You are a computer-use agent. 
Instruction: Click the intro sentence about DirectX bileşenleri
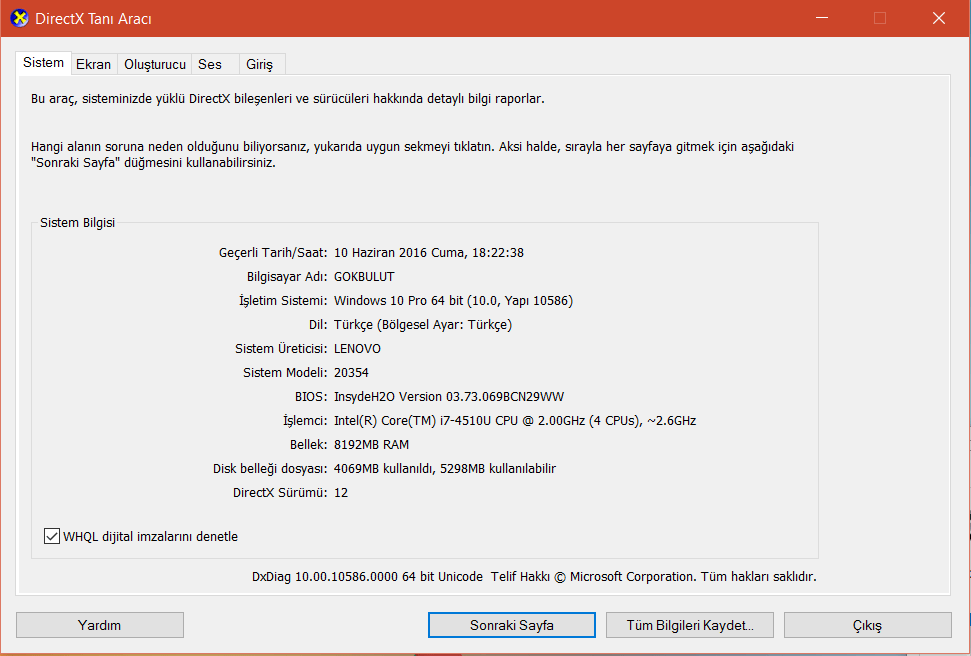coord(288,99)
